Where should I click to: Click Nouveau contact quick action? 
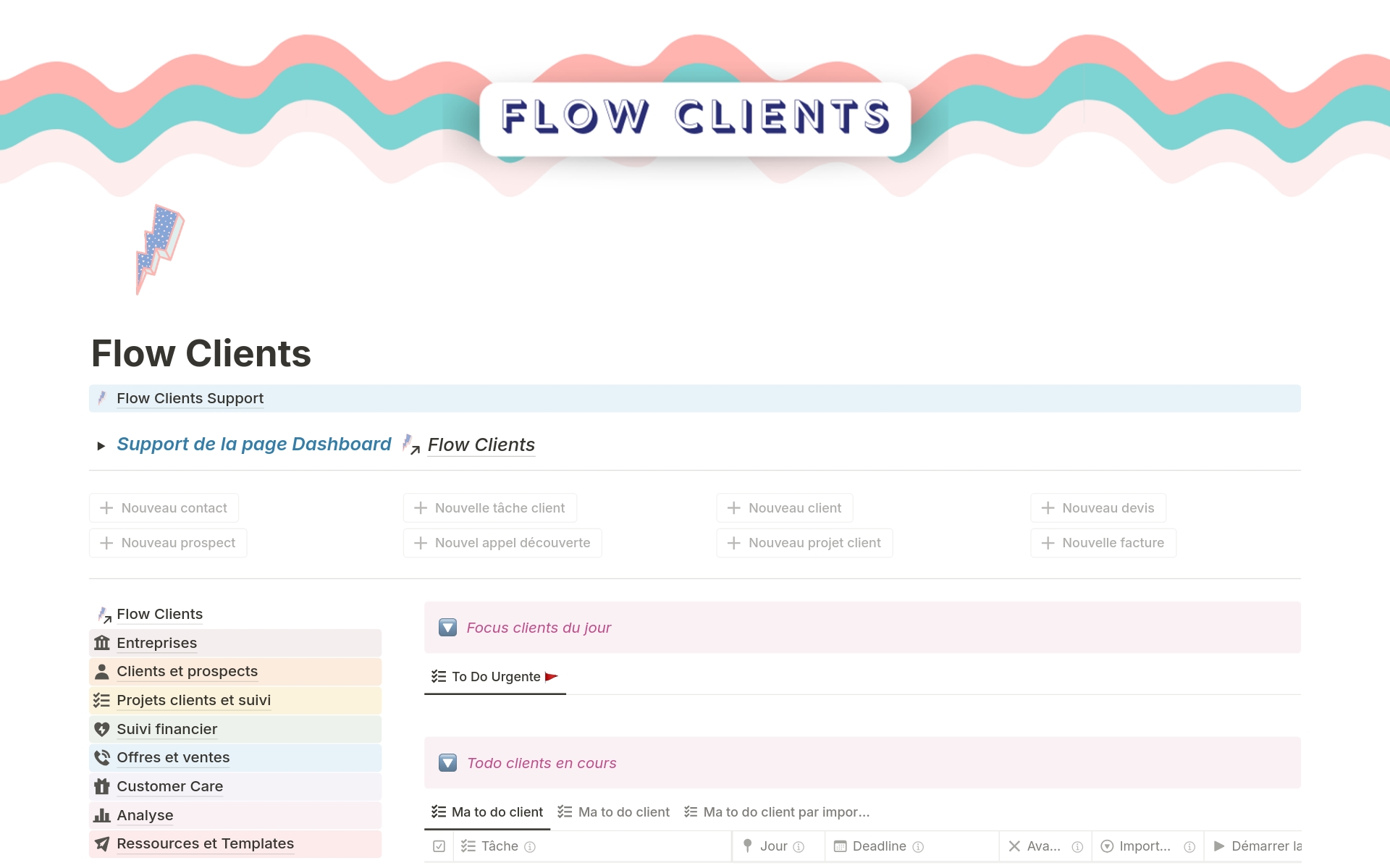tap(163, 507)
